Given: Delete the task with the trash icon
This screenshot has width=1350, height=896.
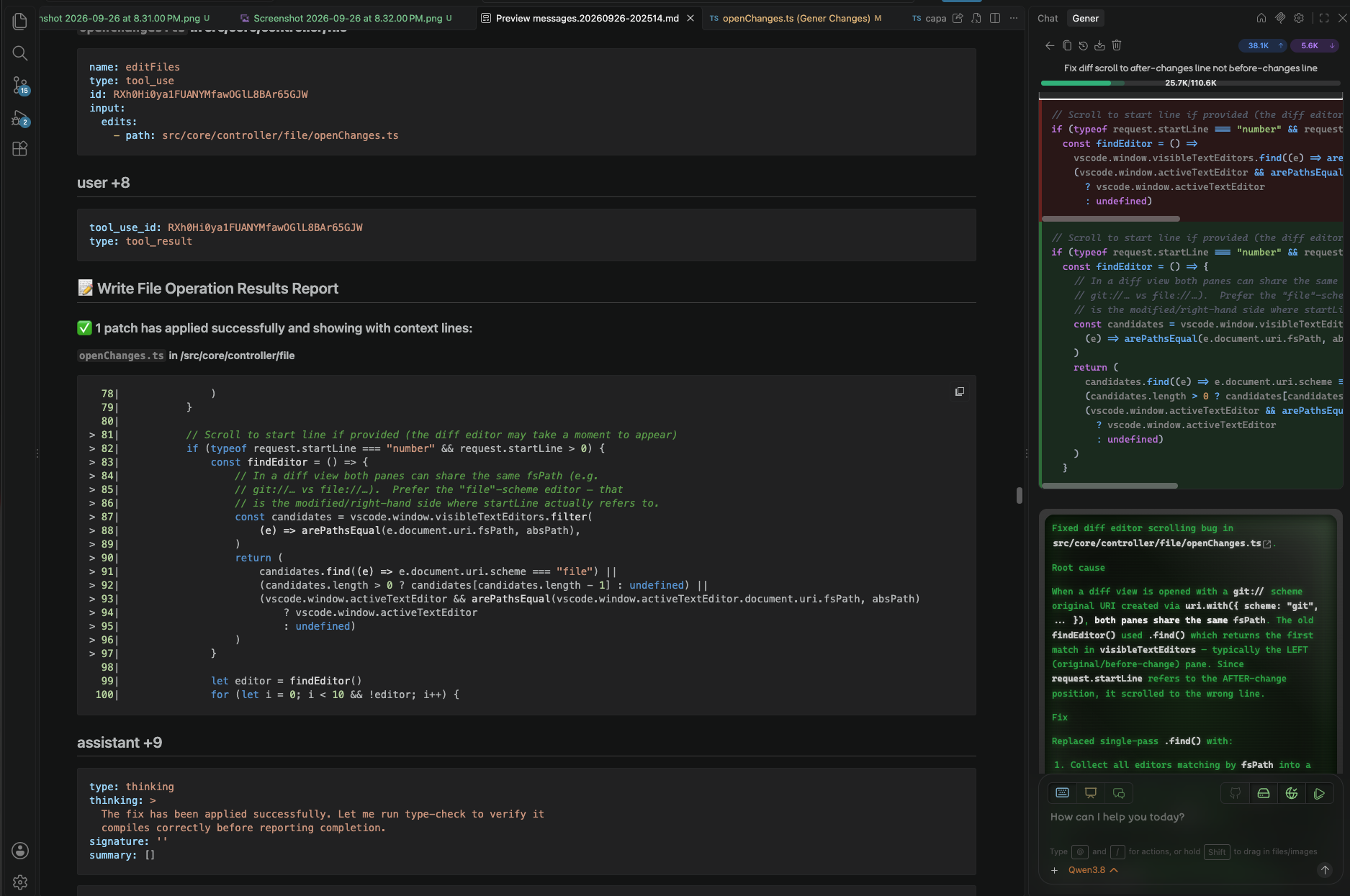Looking at the screenshot, I should coord(1117,45).
